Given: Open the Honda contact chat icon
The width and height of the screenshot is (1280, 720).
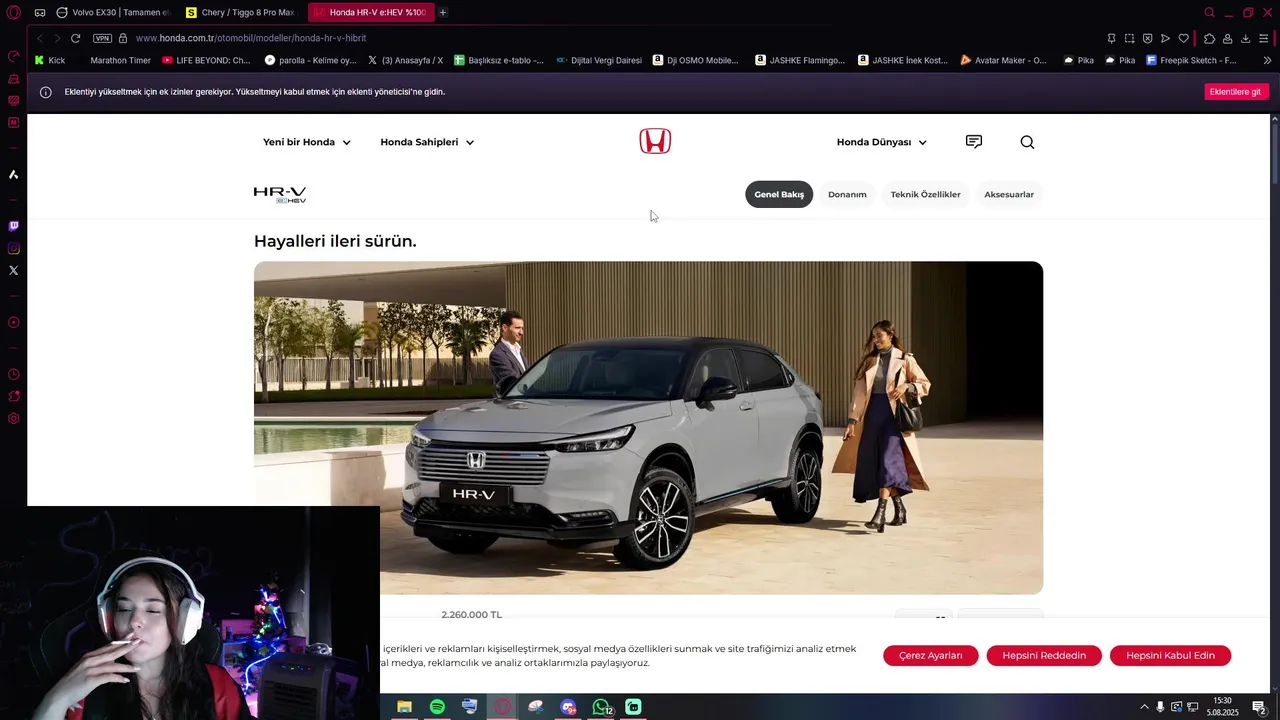Looking at the screenshot, I should coord(974,142).
